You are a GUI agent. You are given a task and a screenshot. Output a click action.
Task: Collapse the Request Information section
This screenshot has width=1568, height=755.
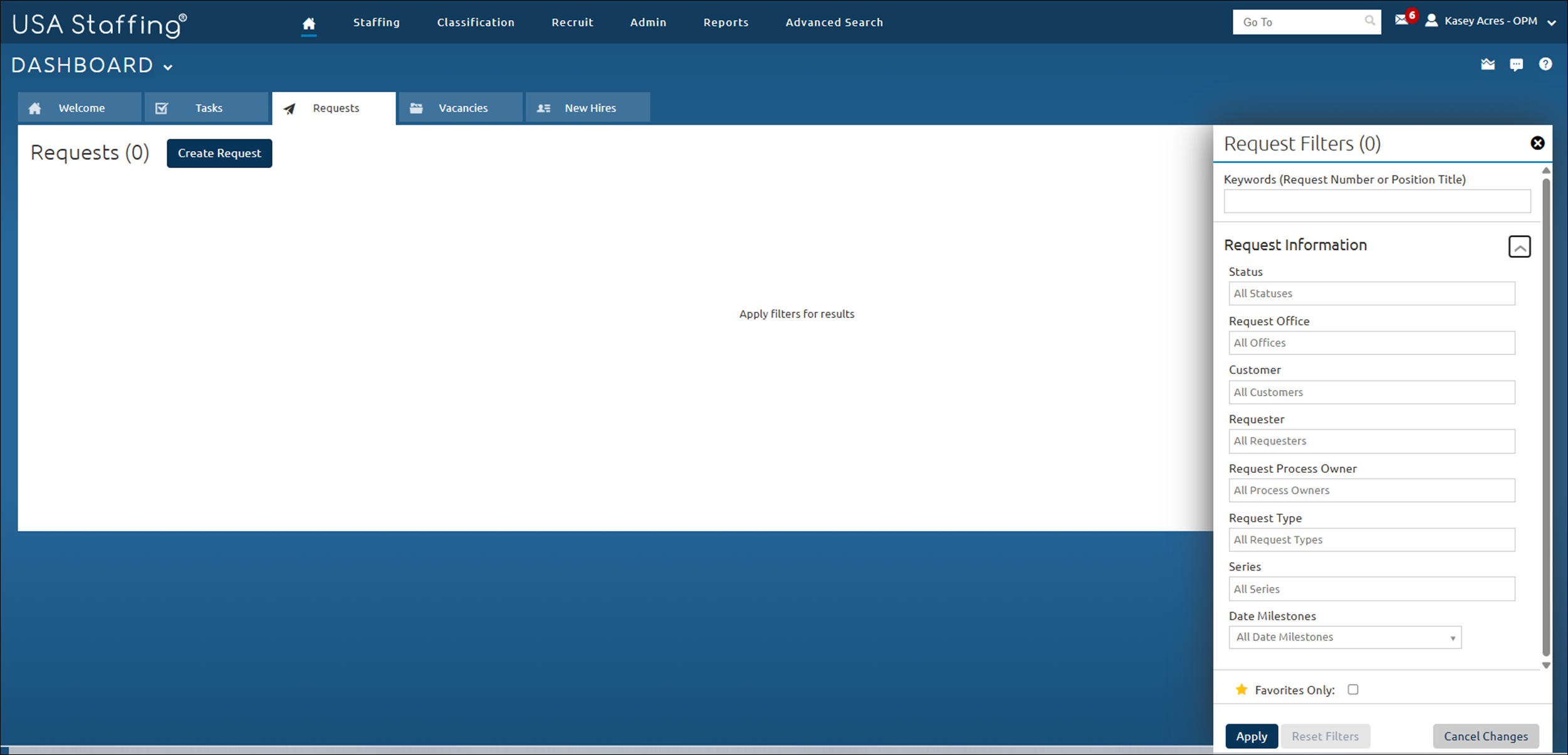(1519, 246)
